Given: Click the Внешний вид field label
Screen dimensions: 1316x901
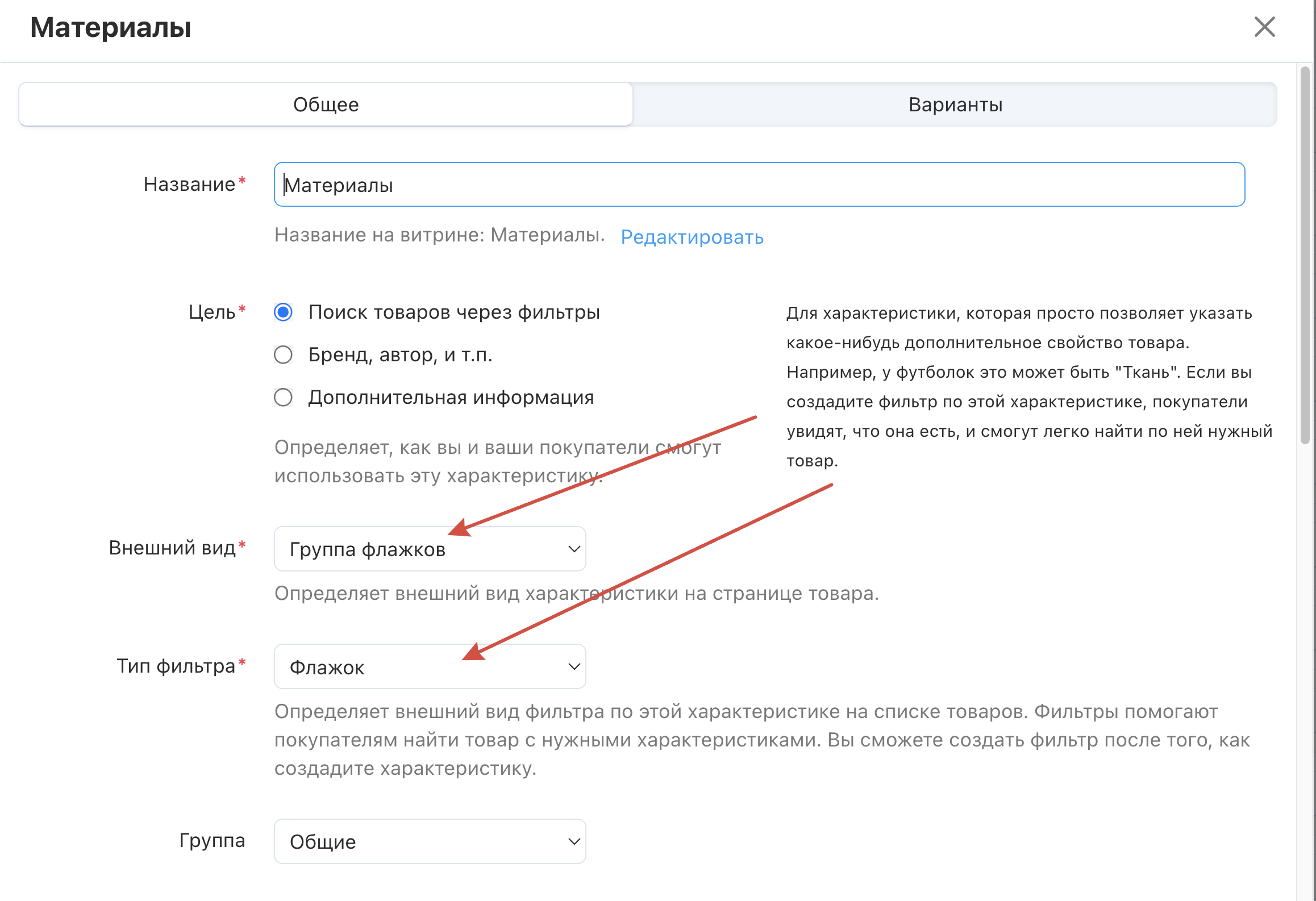Looking at the screenshot, I should click(172, 548).
